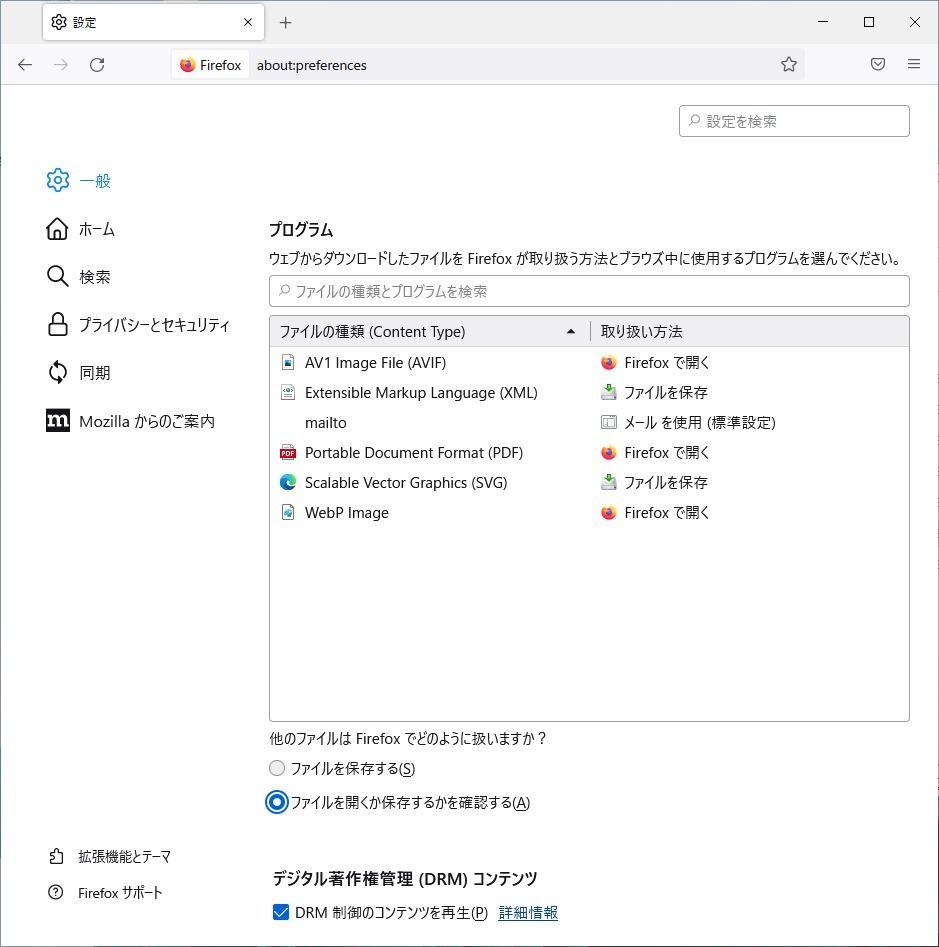
Task: Open the Pocket save icon
Action: (x=878, y=64)
